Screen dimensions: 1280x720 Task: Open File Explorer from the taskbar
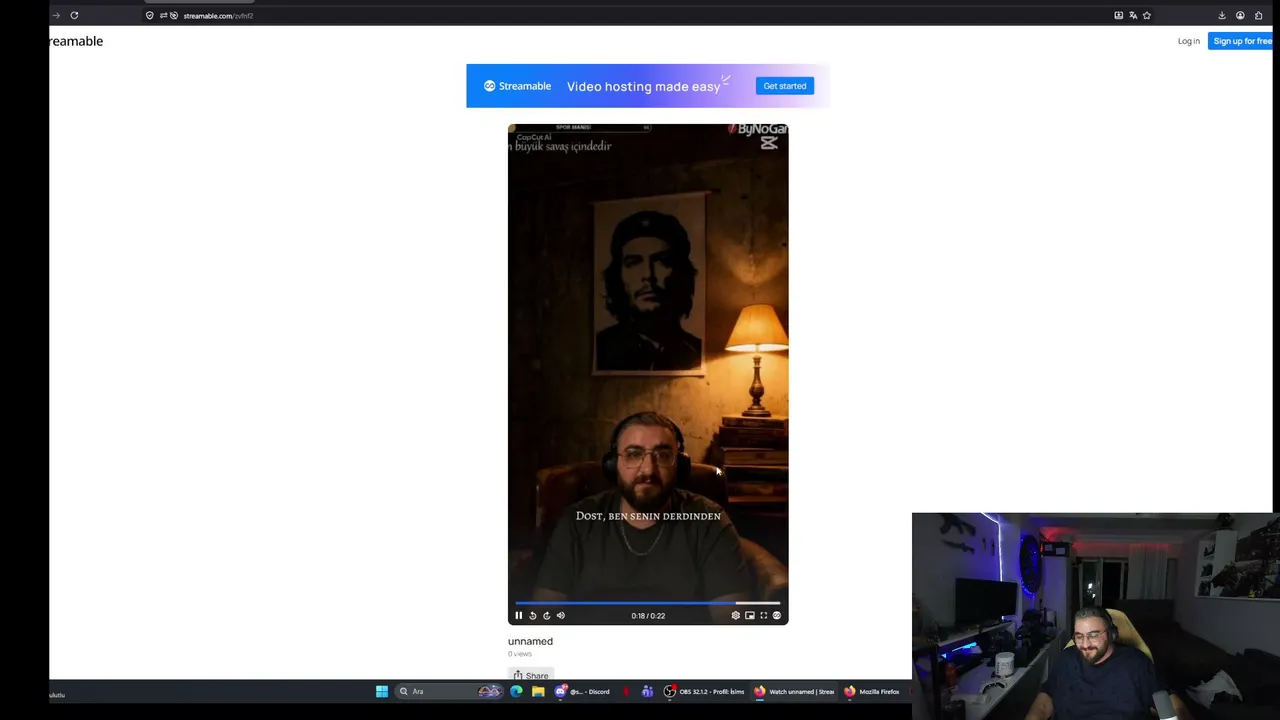coord(538,691)
